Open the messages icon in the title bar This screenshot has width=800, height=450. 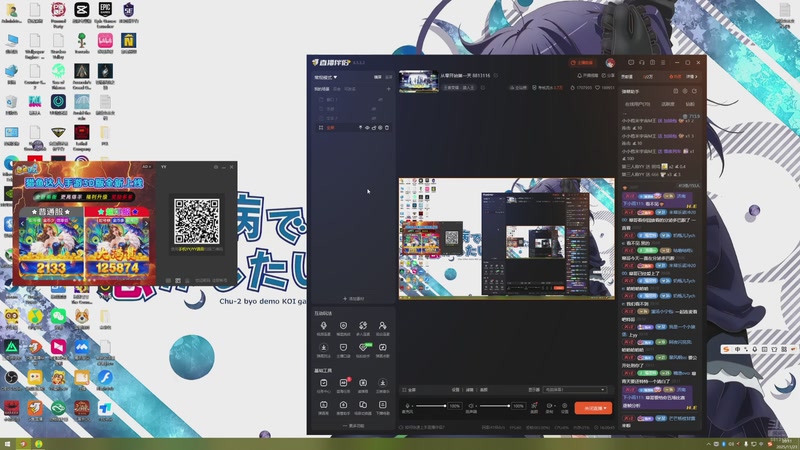631,63
